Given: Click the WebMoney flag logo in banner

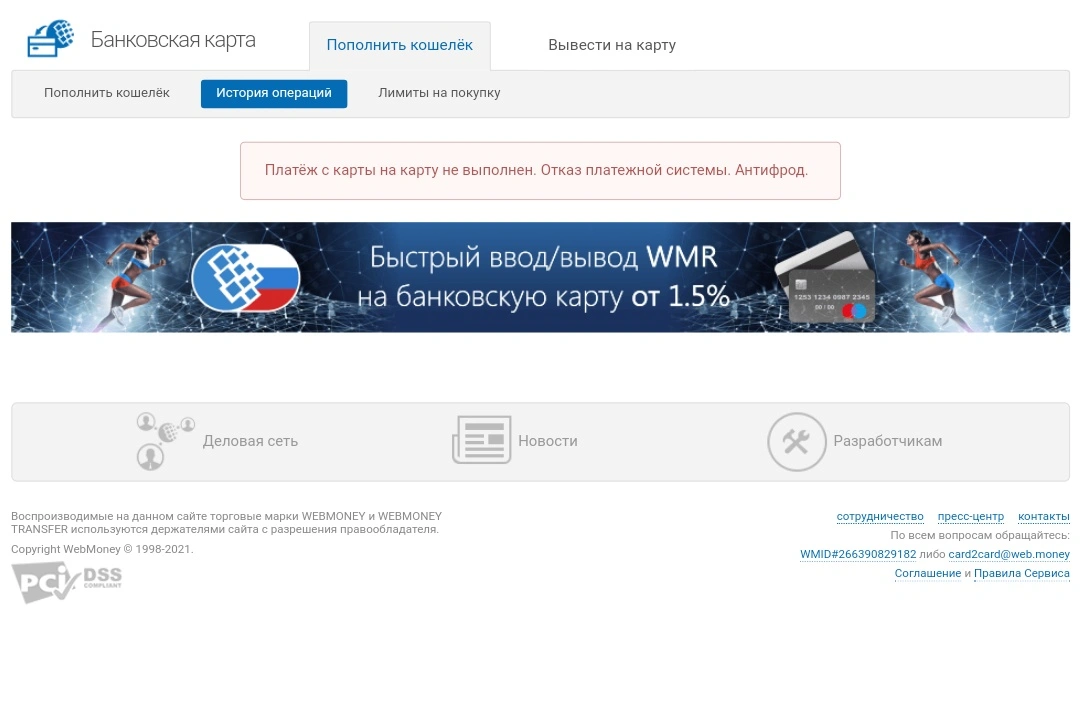Looking at the screenshot, I should [246, 278].
